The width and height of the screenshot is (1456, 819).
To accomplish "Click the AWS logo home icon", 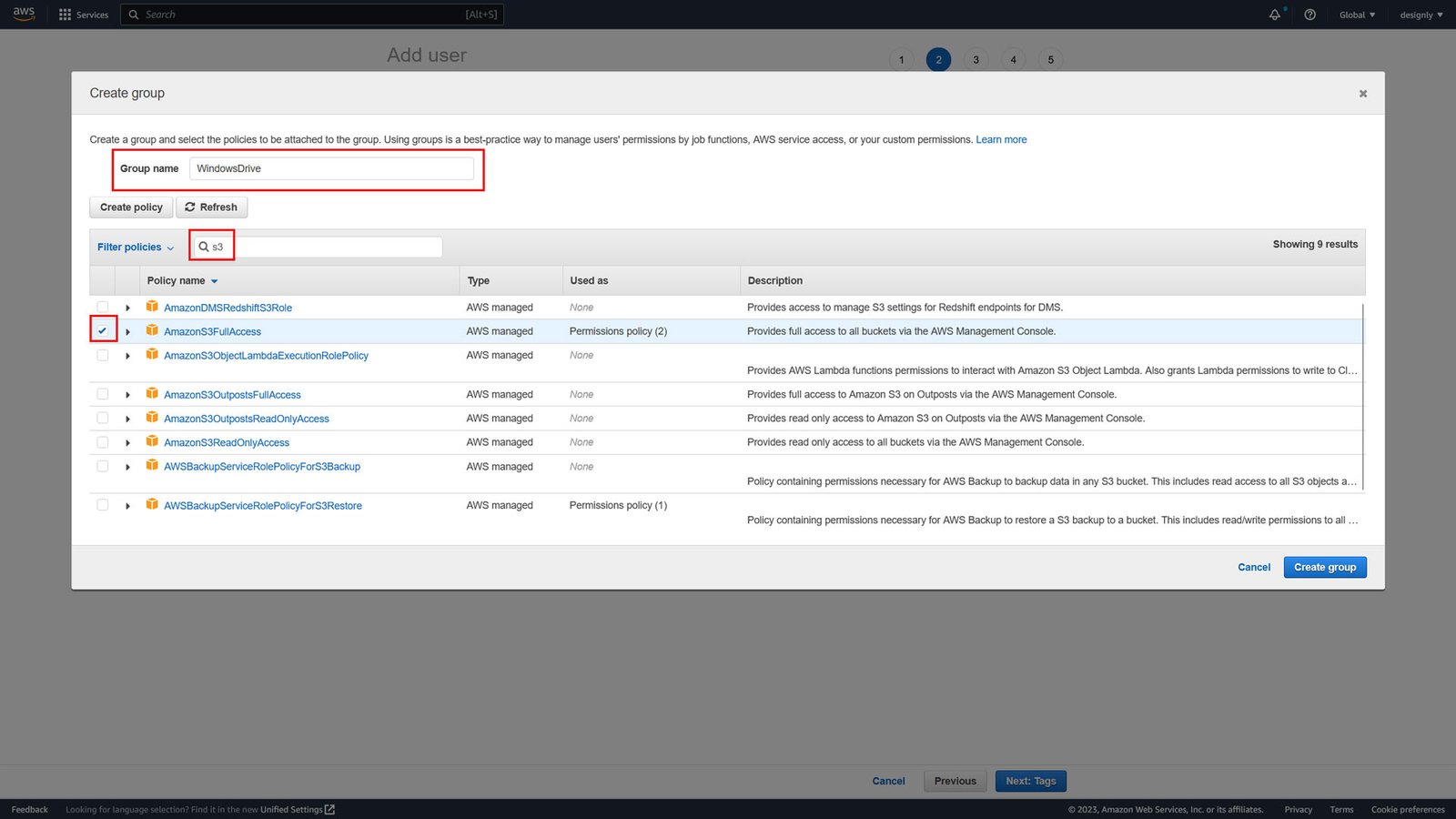I will point(24,14).
